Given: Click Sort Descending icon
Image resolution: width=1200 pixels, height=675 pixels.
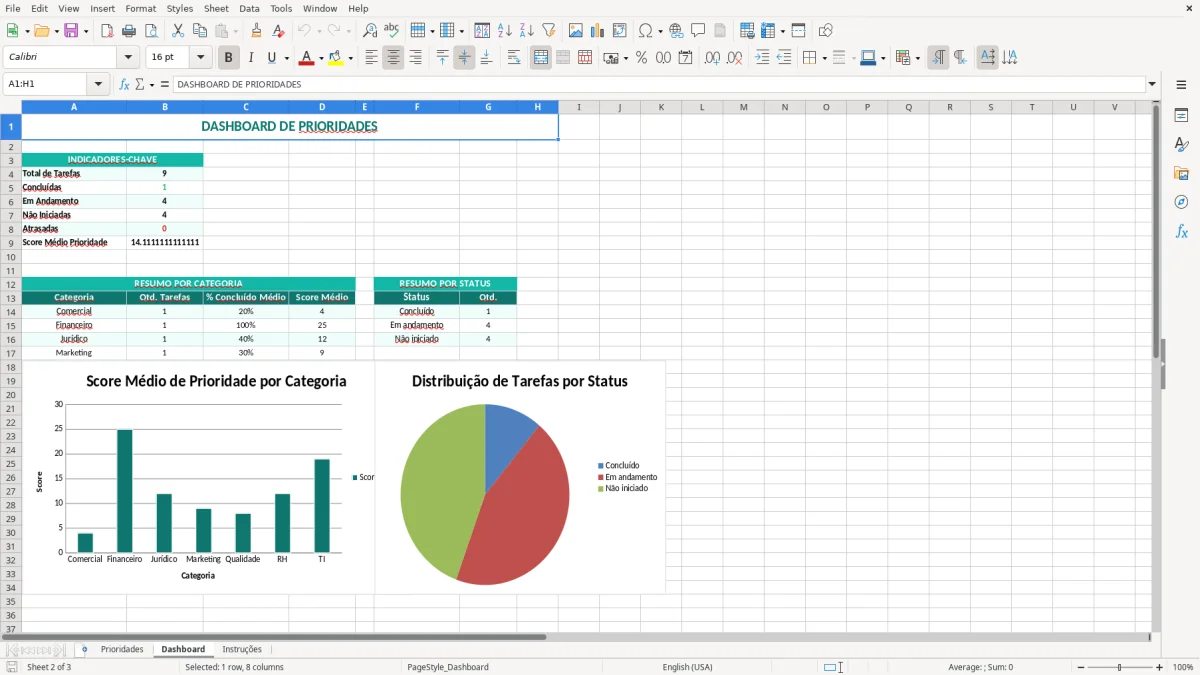Looking at the screenshot, I should [x=527, y=31].
